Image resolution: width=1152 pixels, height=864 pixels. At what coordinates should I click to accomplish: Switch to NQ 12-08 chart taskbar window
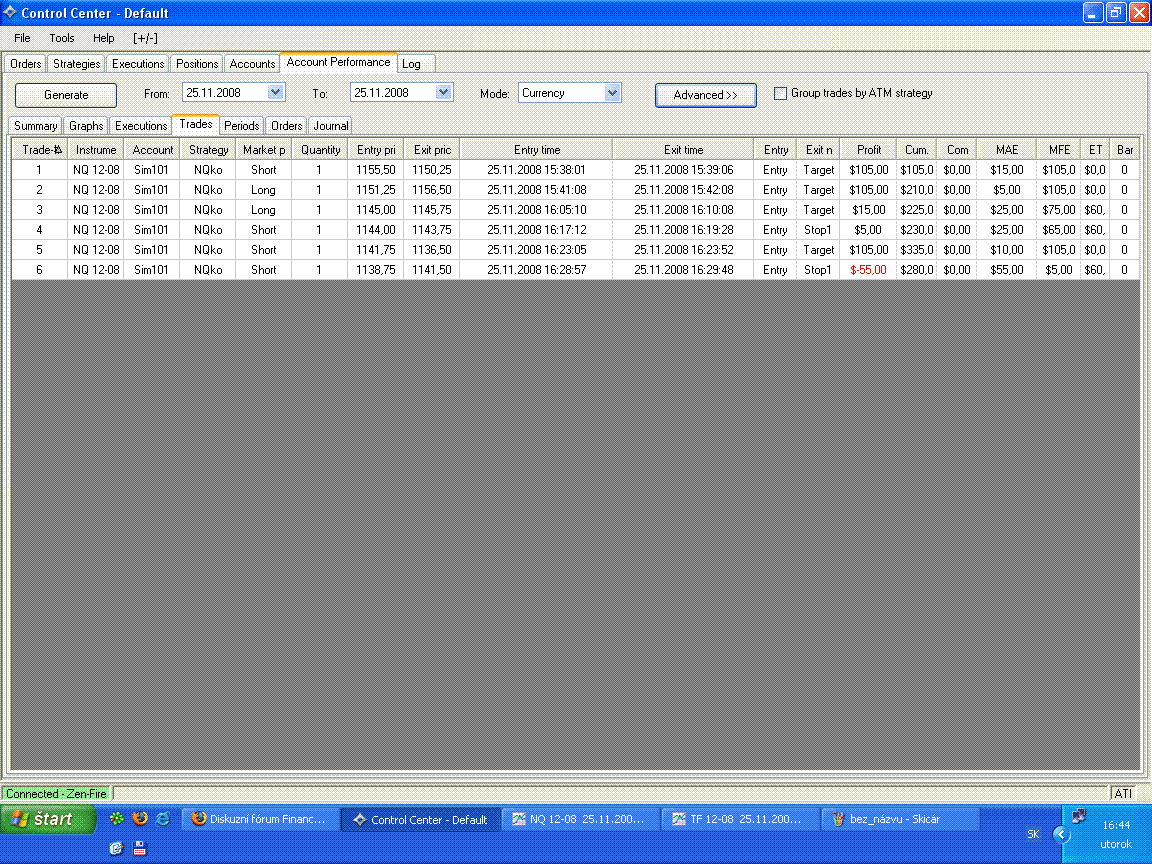click(x=582, y=820)
